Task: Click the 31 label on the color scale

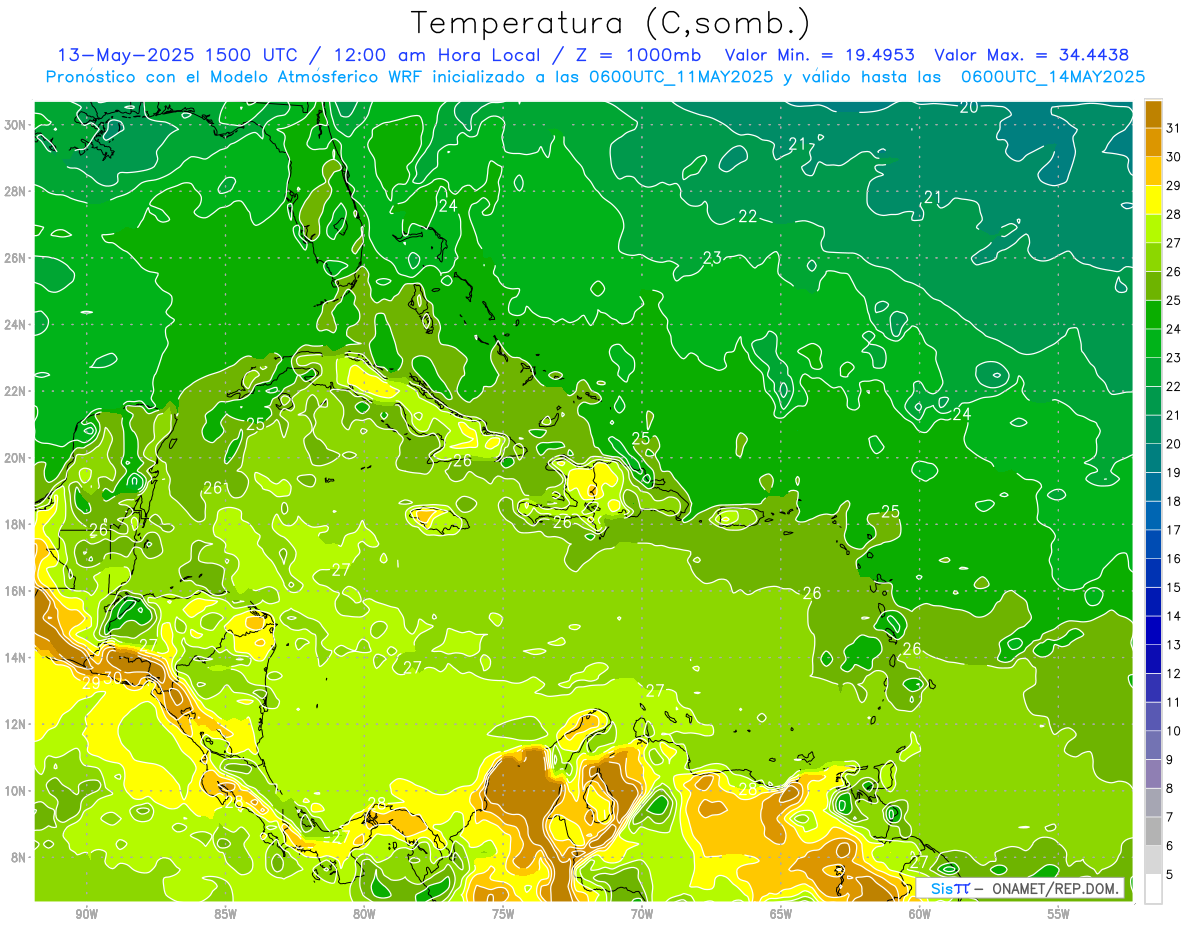Action: click(x=1173, y=127)
